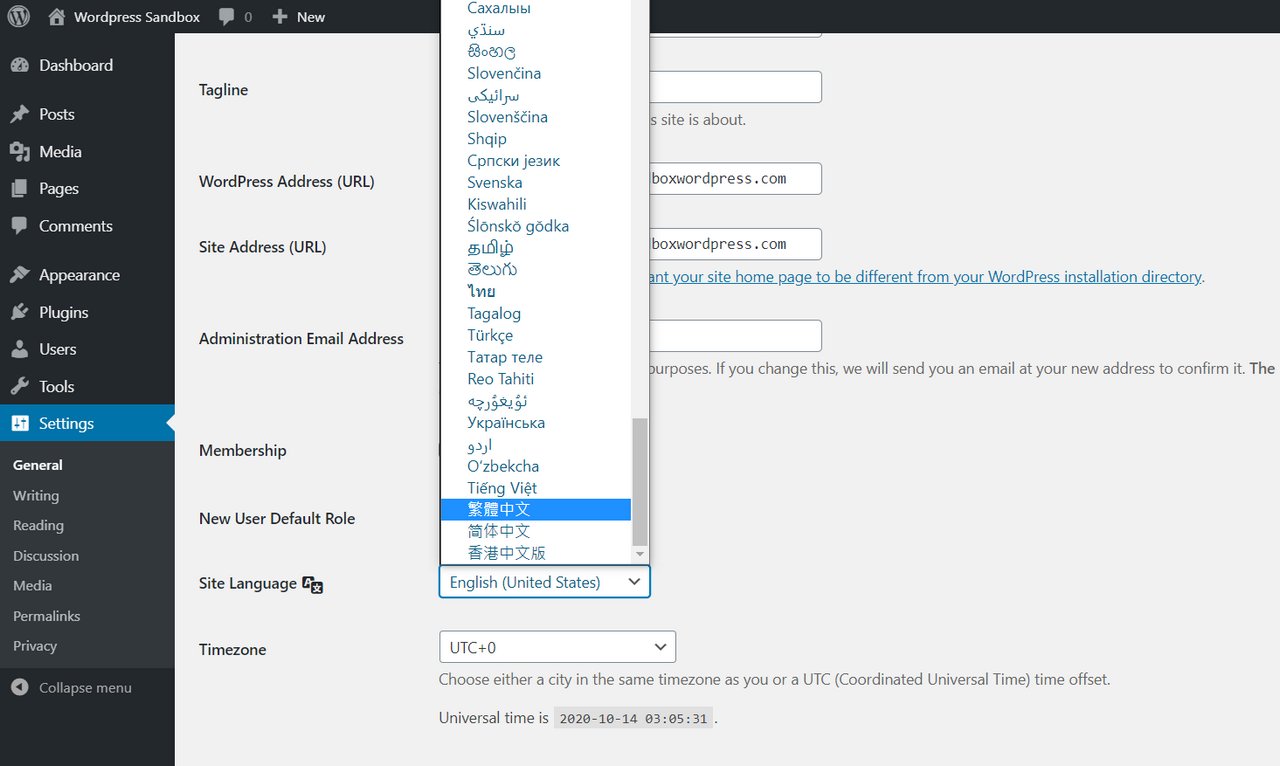Click the Collapse menu label
This screenshot has width=1280, height=766.
pos(85,688)
